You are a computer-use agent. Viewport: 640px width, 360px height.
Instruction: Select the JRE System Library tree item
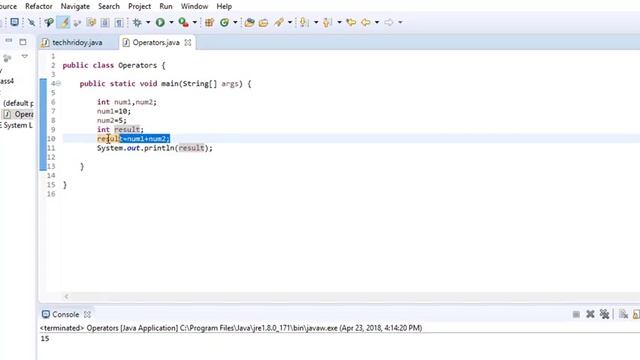click(16, 125)
